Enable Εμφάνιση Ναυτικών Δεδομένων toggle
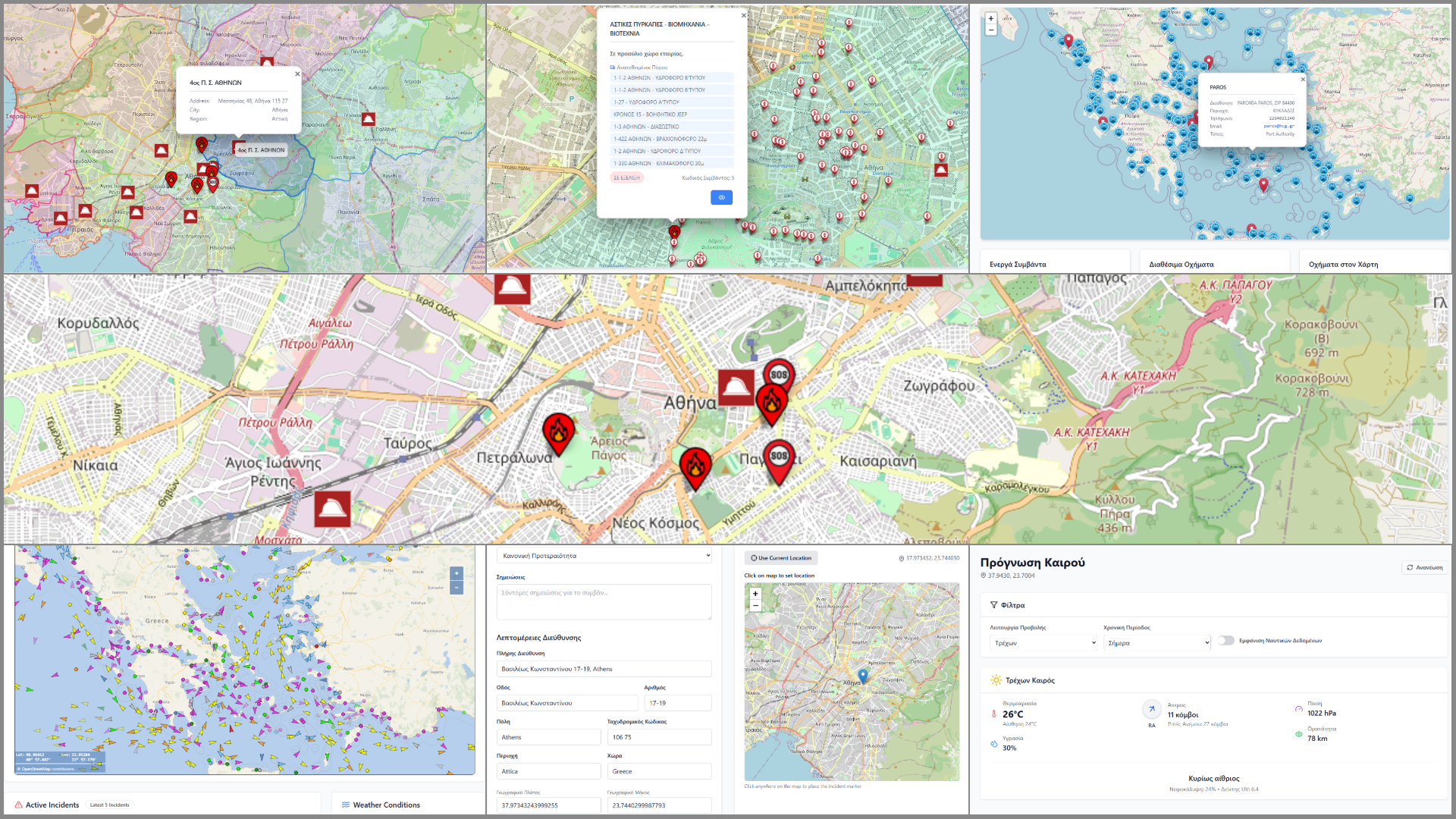The image size is (1456, 819). point(1227,640)
